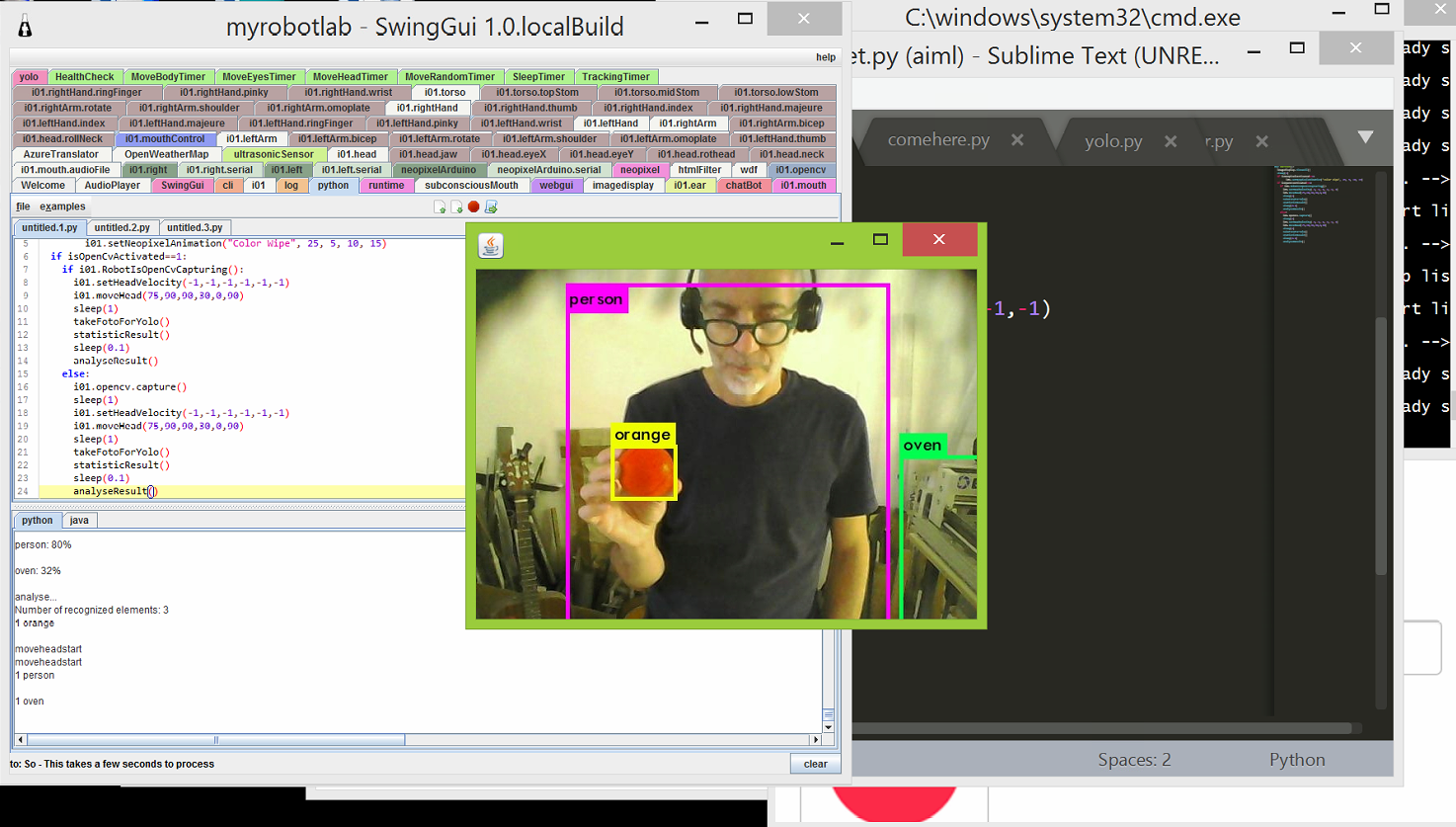Click the help link at top right
1456x827 pixels.
point(826,57)
